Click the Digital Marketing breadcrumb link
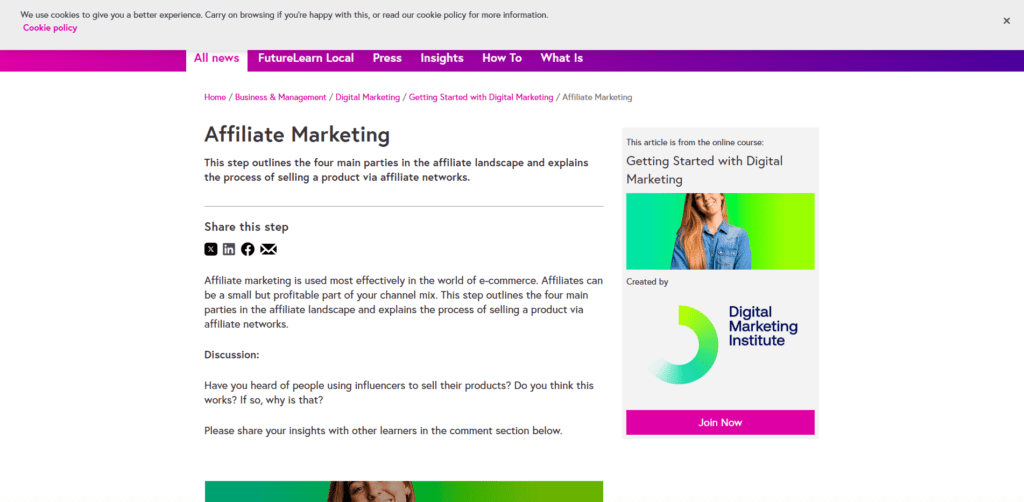Viewport: 1024px width, 502px height. [368, 97]
